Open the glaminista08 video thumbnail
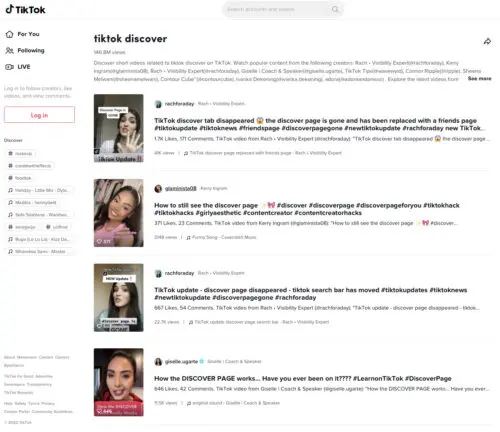Image resolution: width=500 pixels, height=432 pixels. [119, 213]
